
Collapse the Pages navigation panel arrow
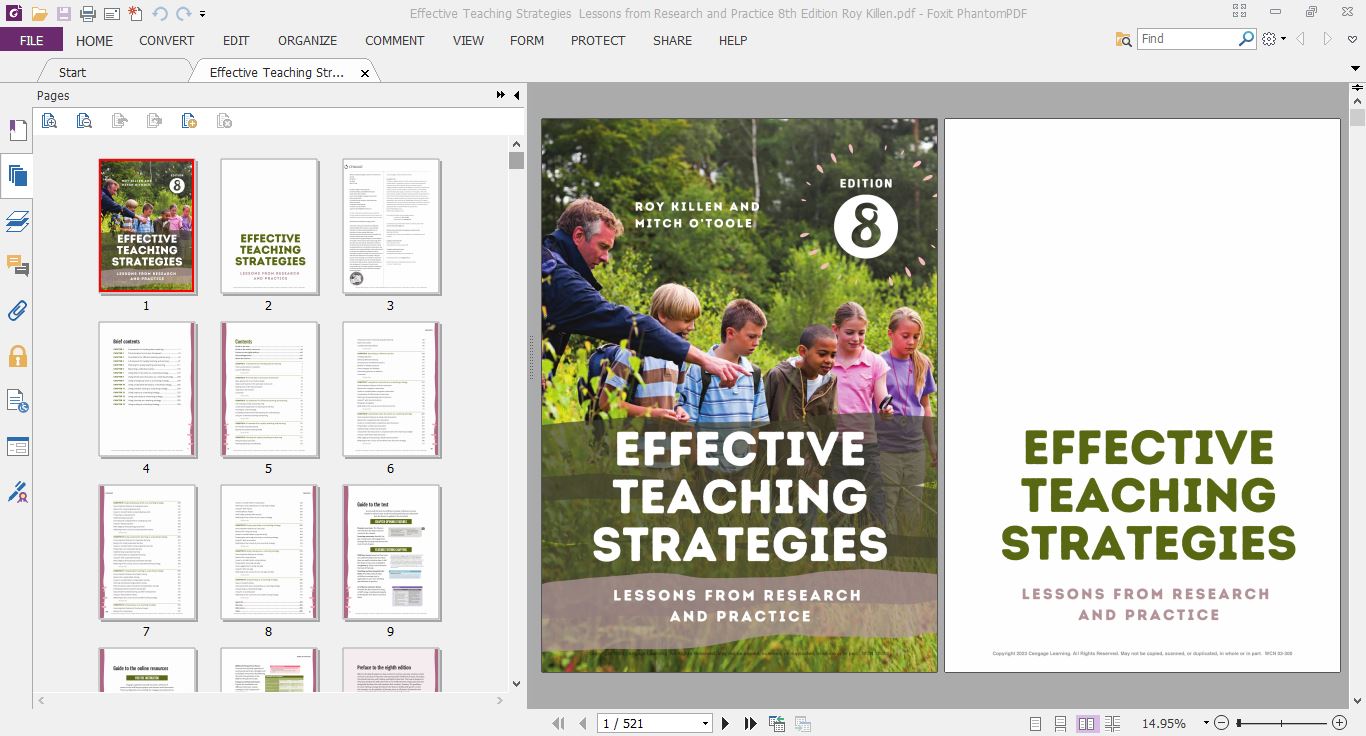coord(517,95)
